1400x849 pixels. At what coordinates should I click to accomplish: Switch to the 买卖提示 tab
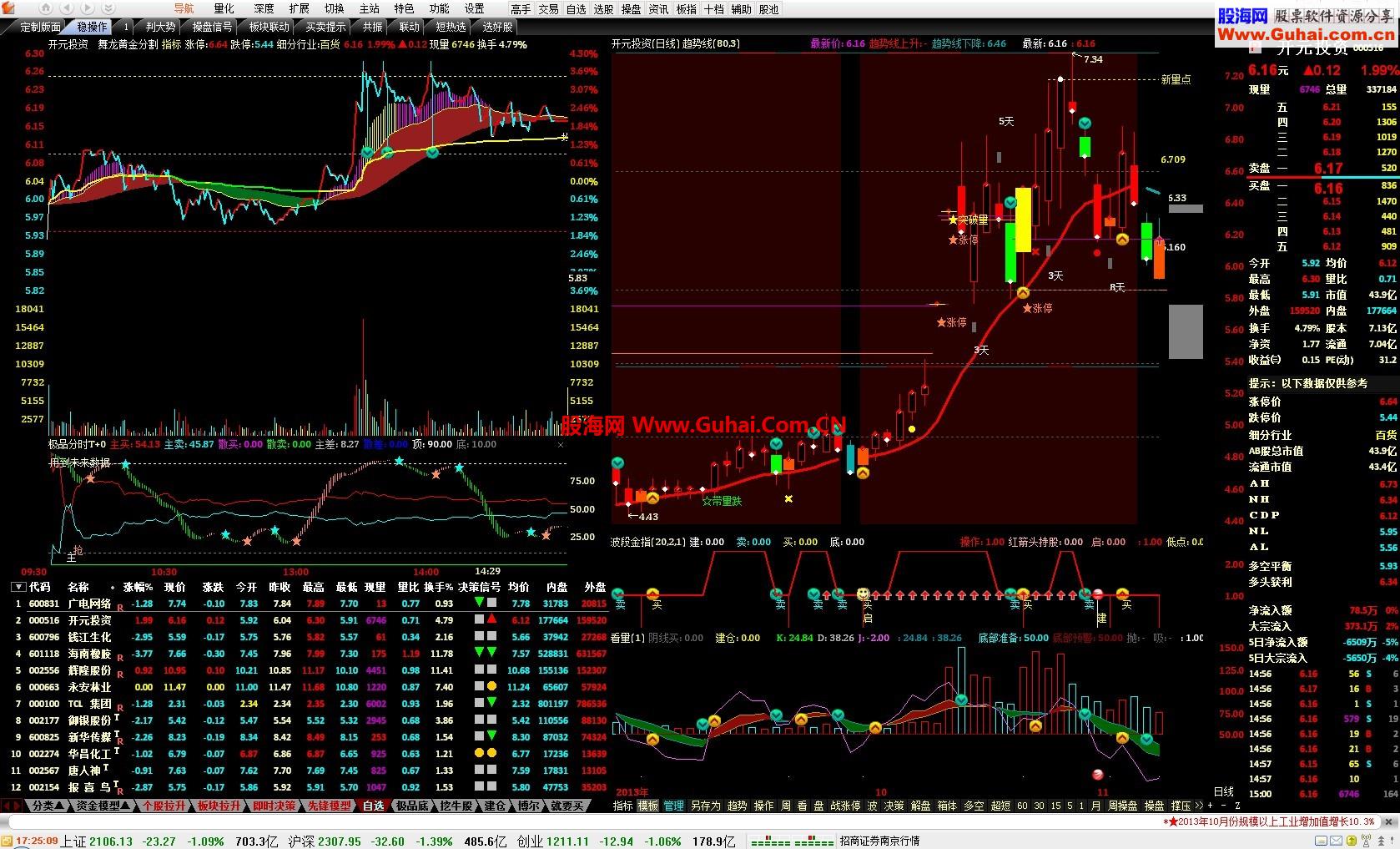point(325,27)
